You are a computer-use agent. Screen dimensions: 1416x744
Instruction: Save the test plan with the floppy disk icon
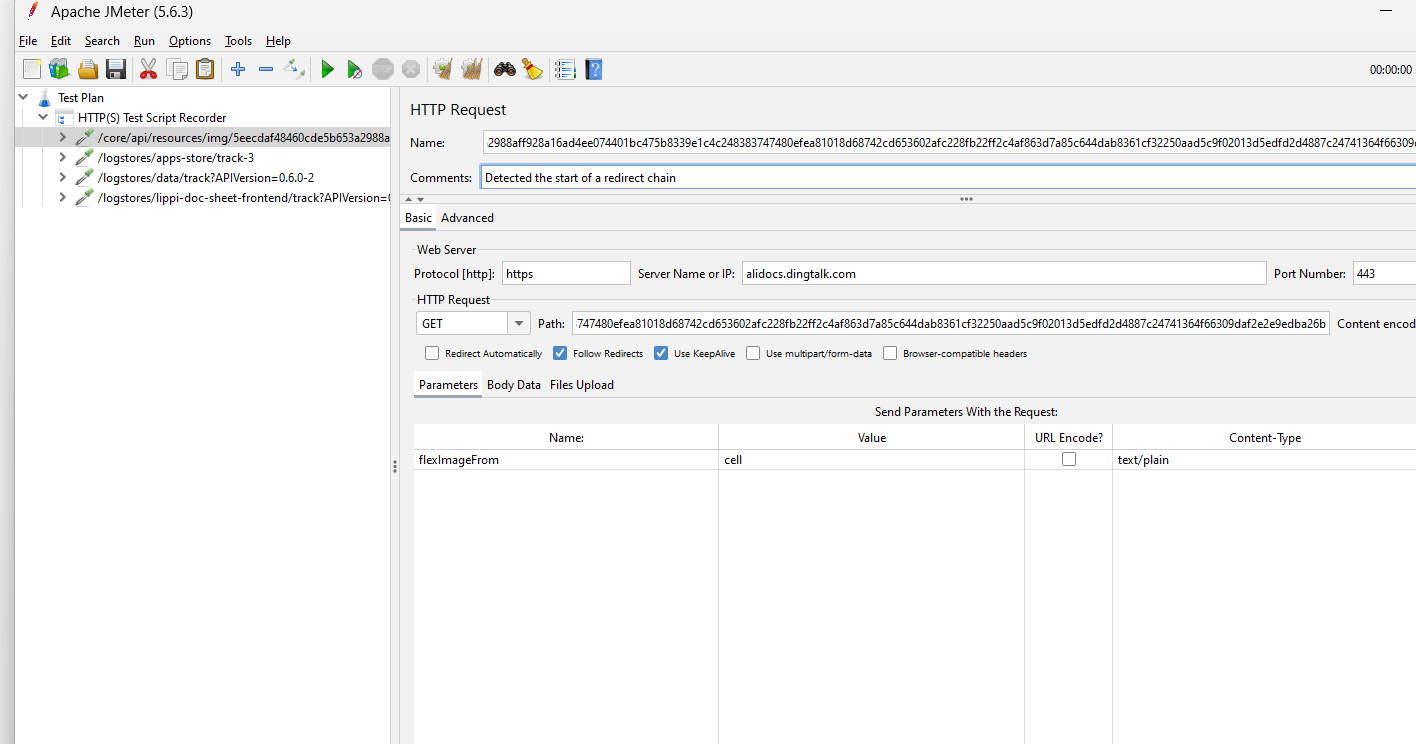pyautogui.click(x=116, y=69)
